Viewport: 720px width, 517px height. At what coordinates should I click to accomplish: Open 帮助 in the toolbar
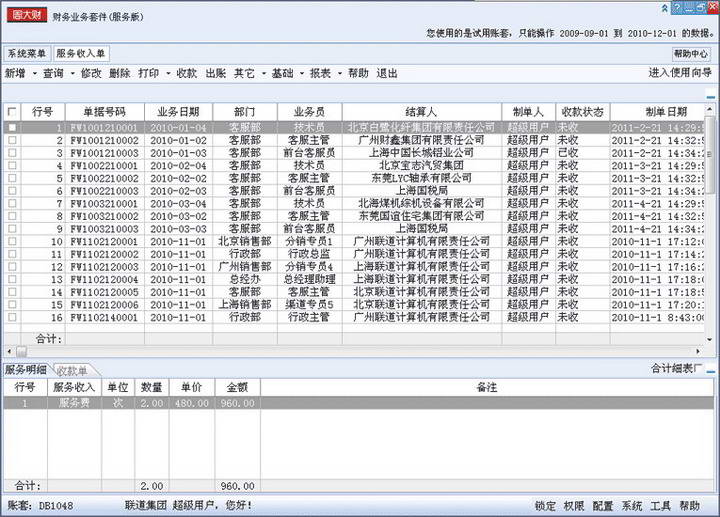coord(358,73)
